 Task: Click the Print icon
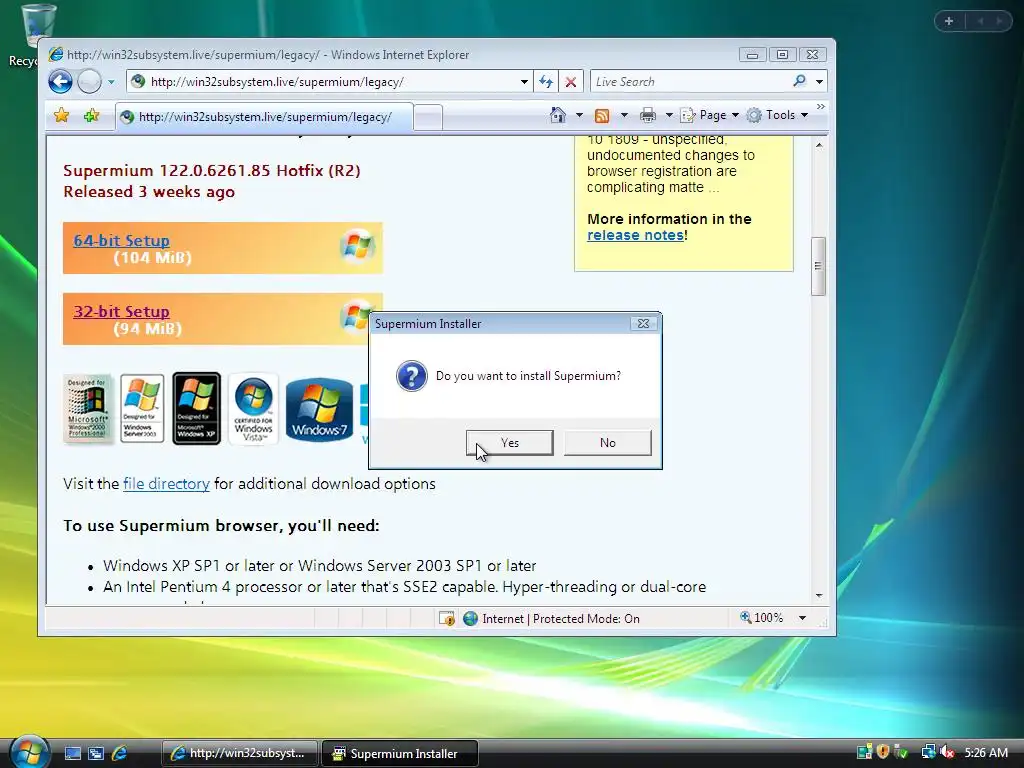click(x=648, y=116)
